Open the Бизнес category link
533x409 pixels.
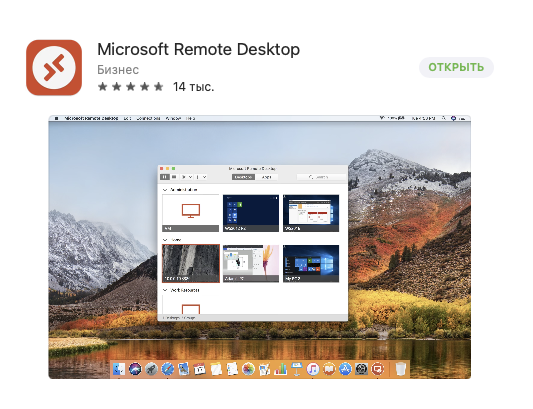118,70
